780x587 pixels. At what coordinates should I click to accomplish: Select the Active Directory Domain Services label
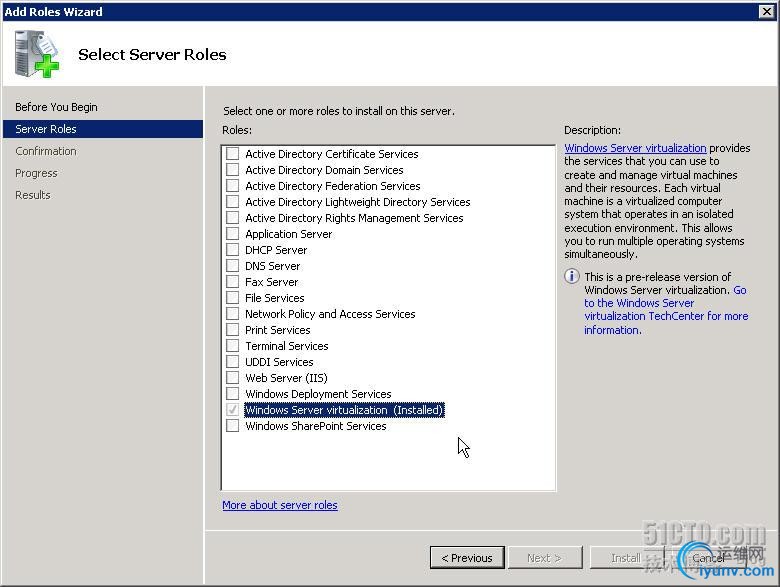click(324, 170)
